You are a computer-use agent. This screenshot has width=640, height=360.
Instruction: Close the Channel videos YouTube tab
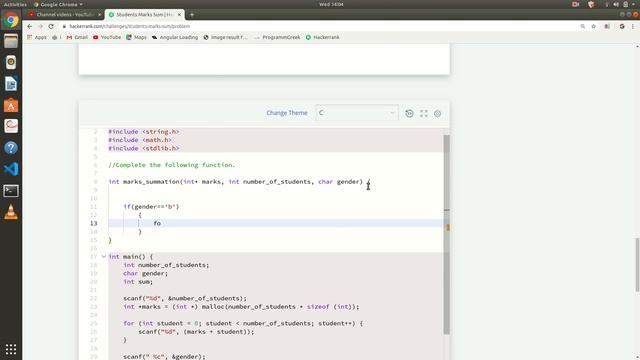(99, 15)
